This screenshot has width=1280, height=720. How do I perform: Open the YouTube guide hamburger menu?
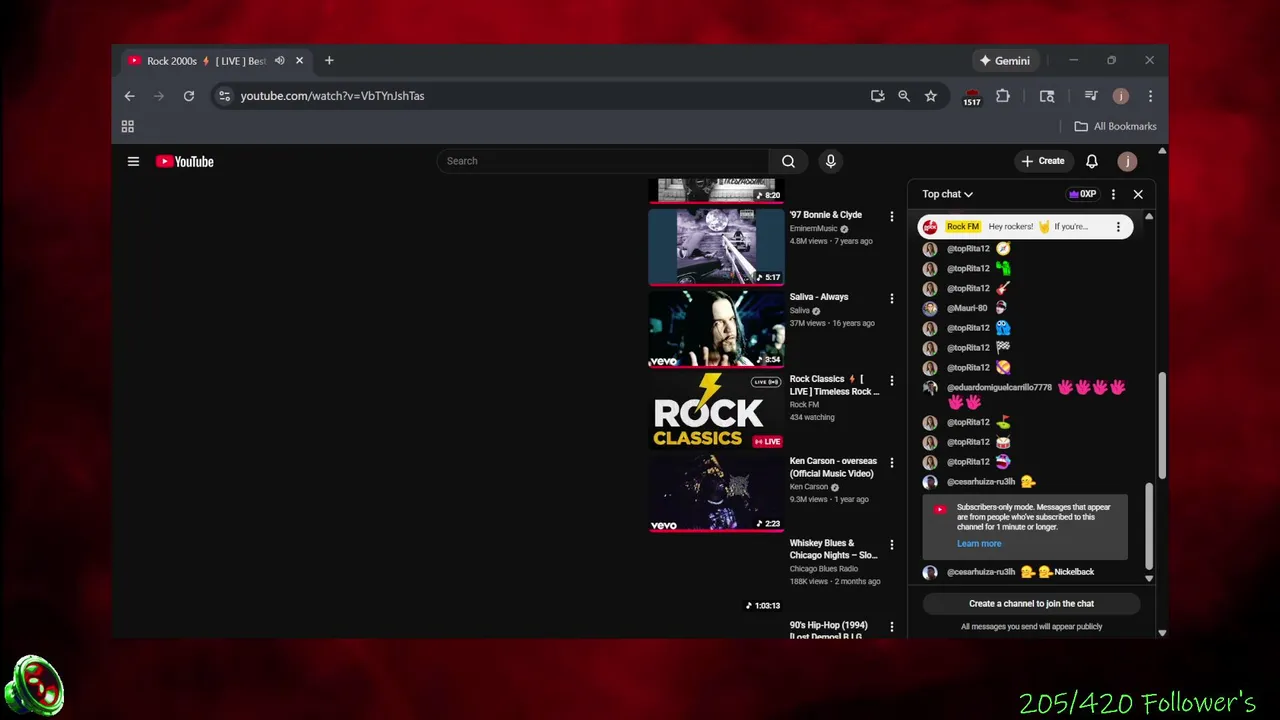point(133,161)
